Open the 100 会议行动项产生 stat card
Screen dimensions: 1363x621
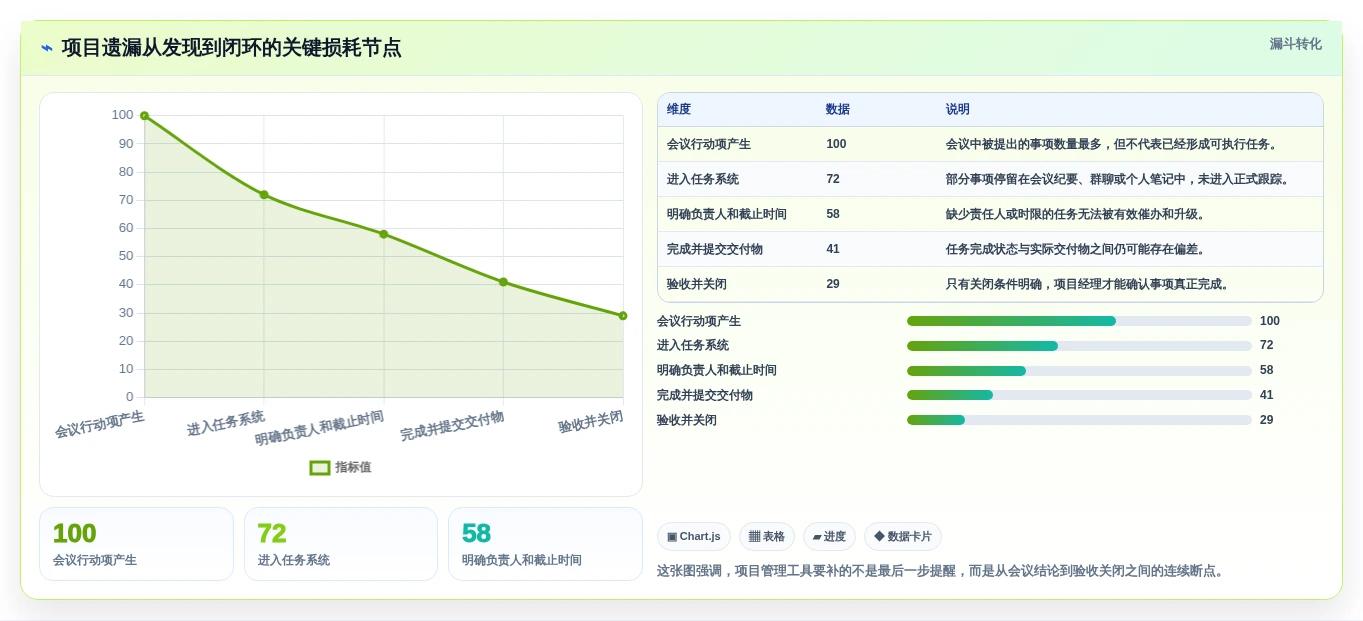click(x=136, y=544)
